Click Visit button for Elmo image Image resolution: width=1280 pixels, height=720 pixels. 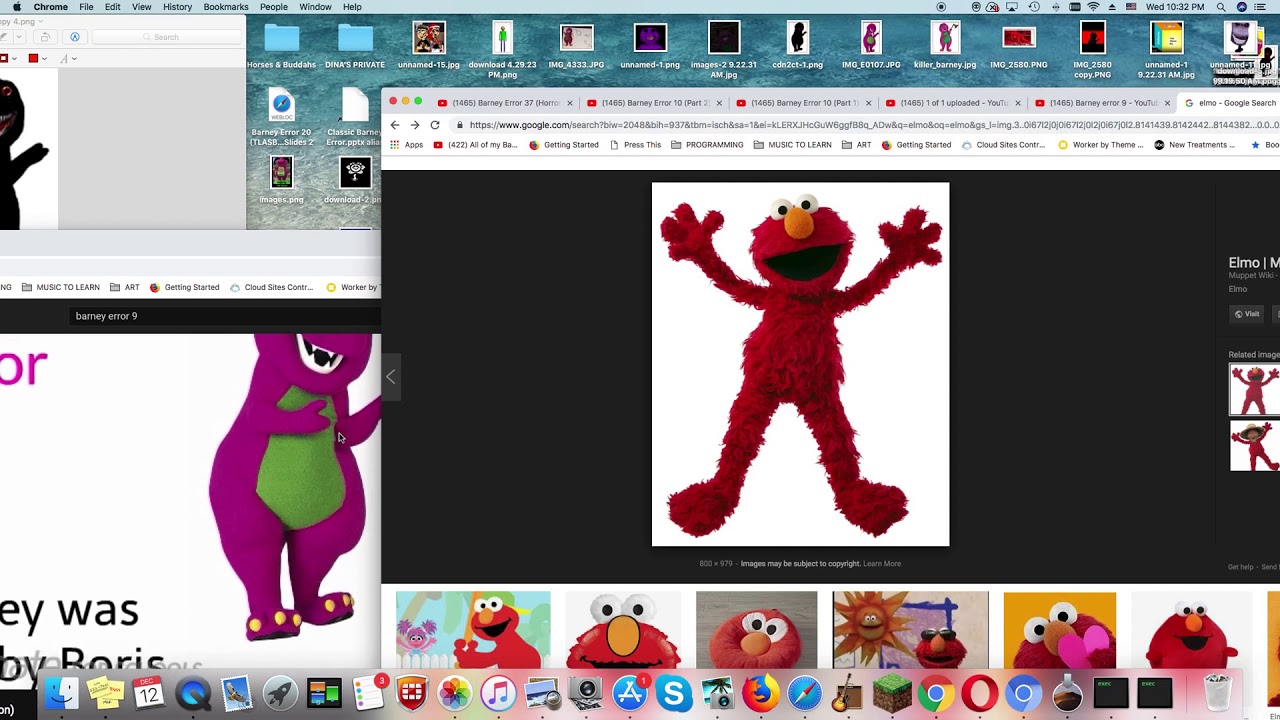[1247, 314]
